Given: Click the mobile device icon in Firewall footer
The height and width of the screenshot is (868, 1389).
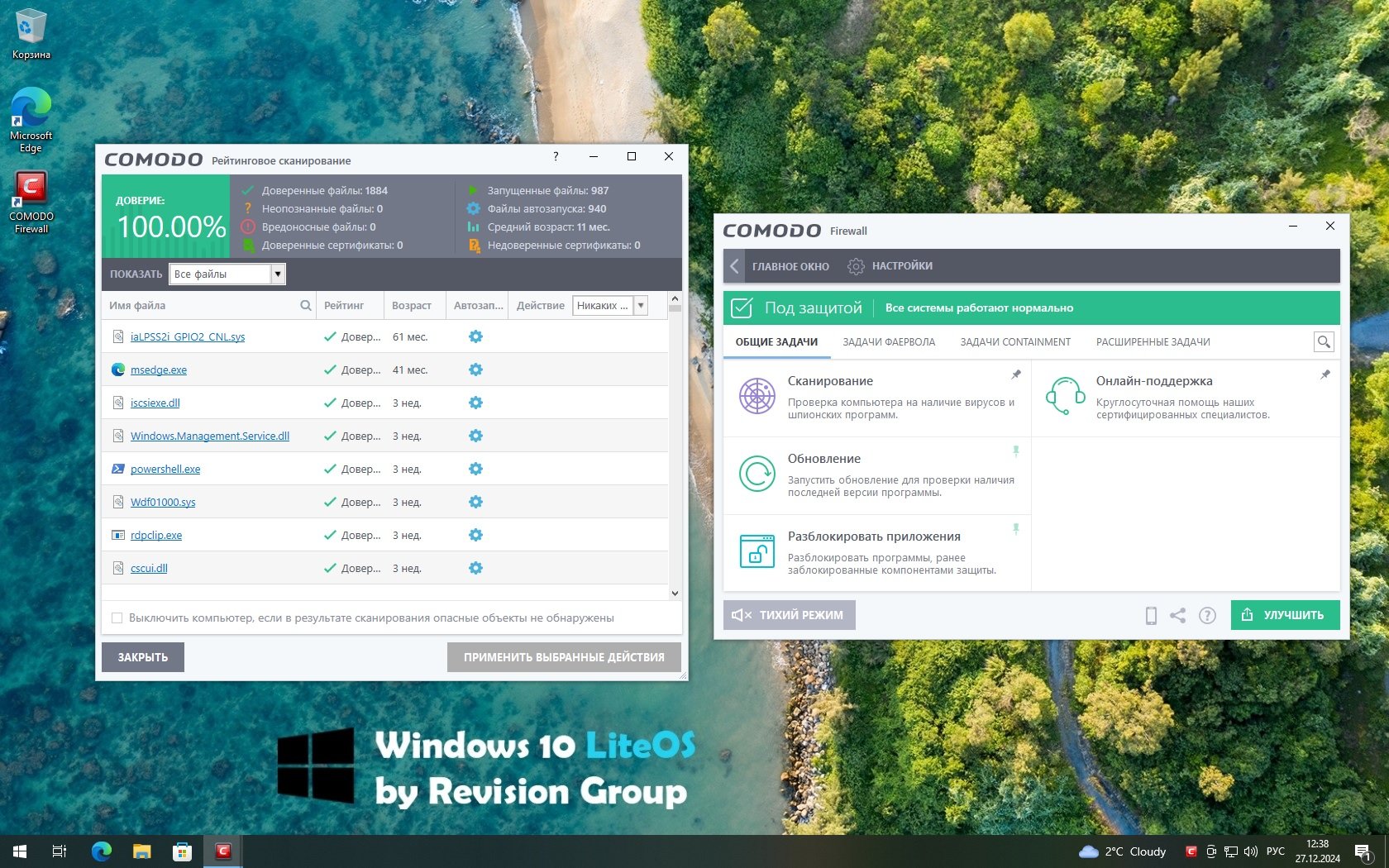Looking at the screenshot, I should click(x=1150, y=615).
